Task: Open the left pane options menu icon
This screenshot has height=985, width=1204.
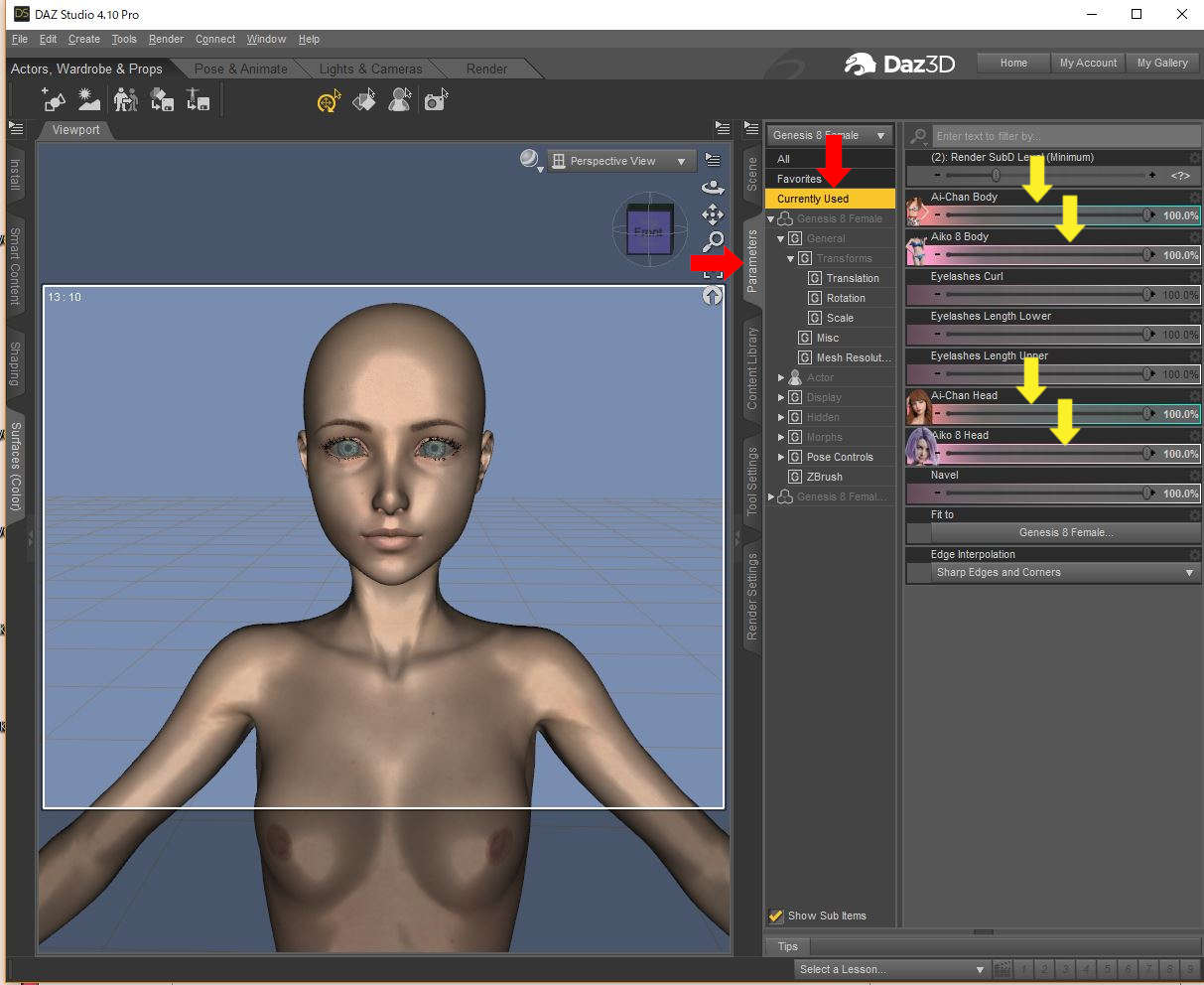Action: pos(15,128)
